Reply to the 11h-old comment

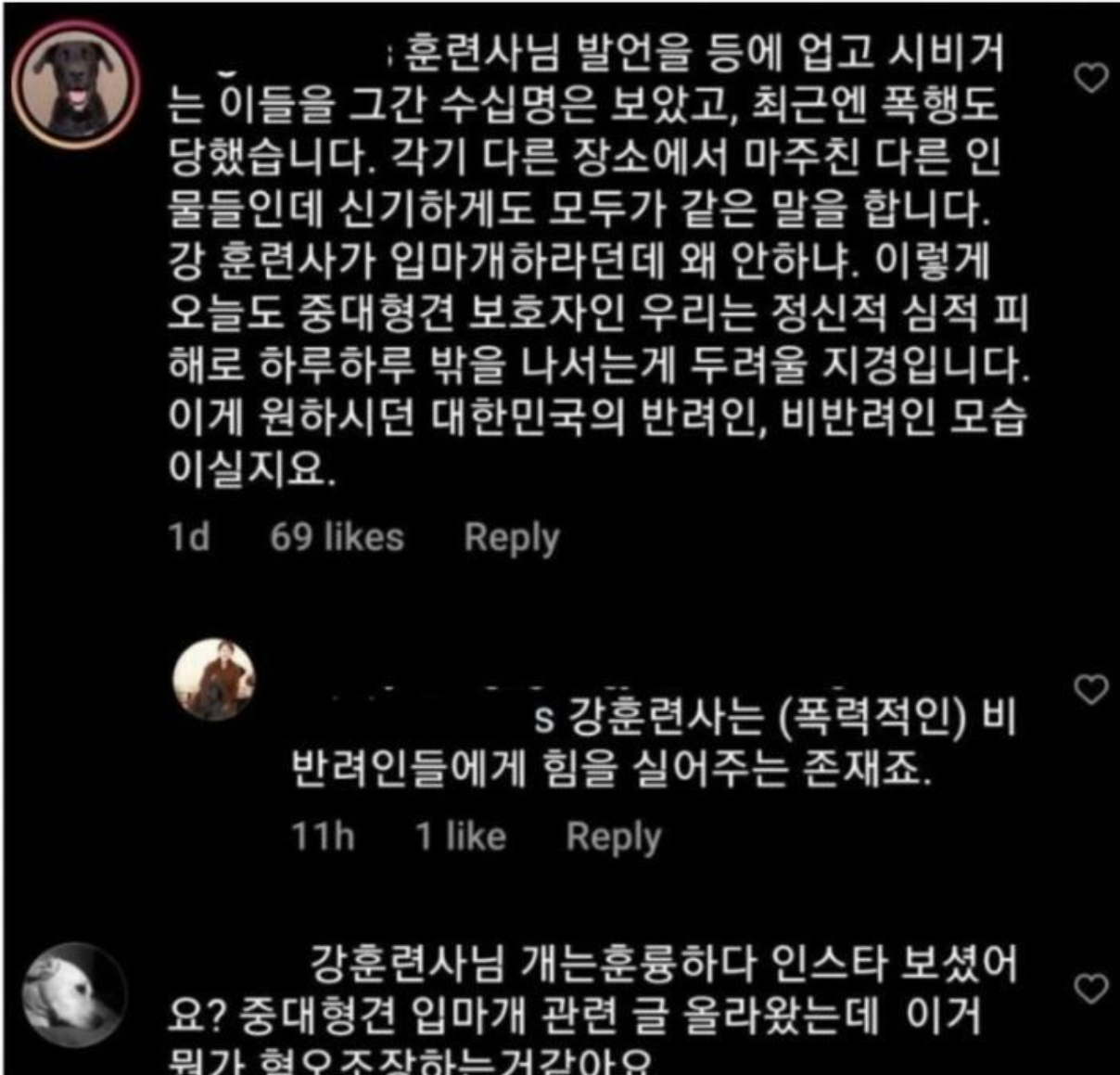pos(614,837)
